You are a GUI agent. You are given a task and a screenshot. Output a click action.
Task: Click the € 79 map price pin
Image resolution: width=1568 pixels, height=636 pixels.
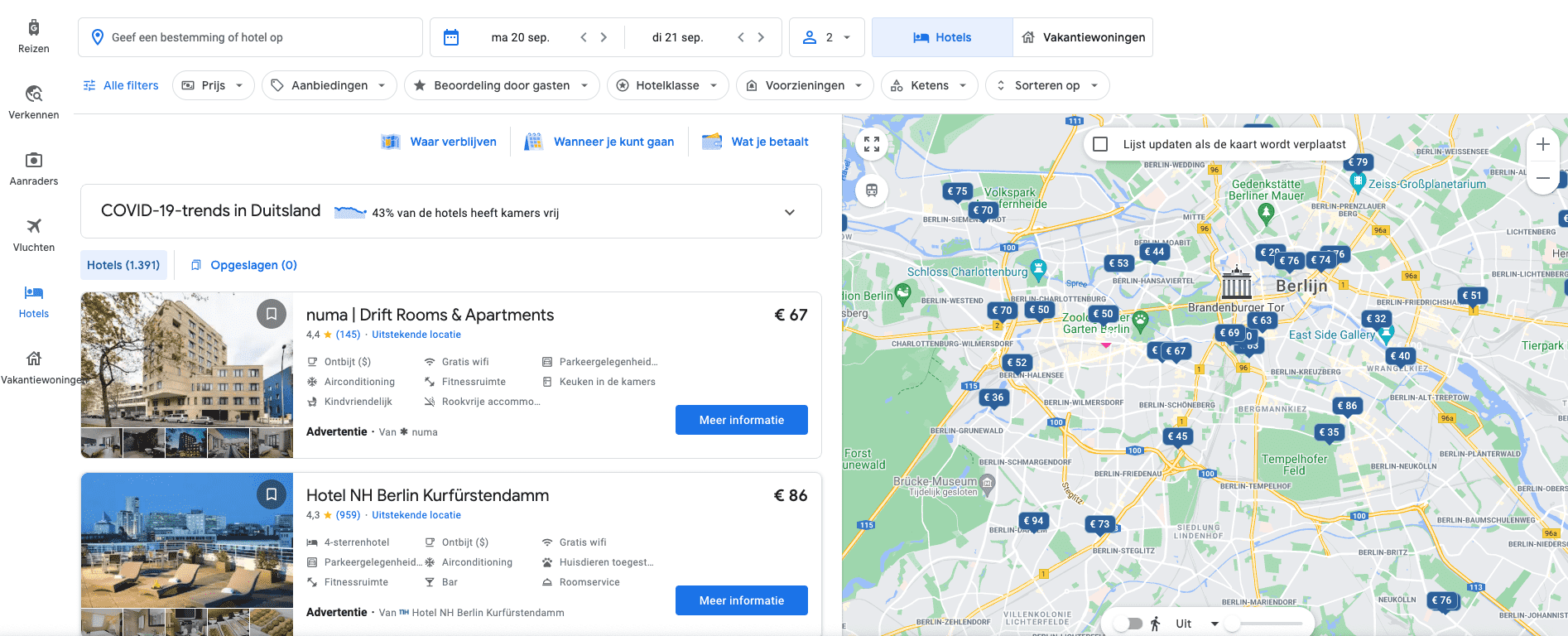pos(1358,162)
